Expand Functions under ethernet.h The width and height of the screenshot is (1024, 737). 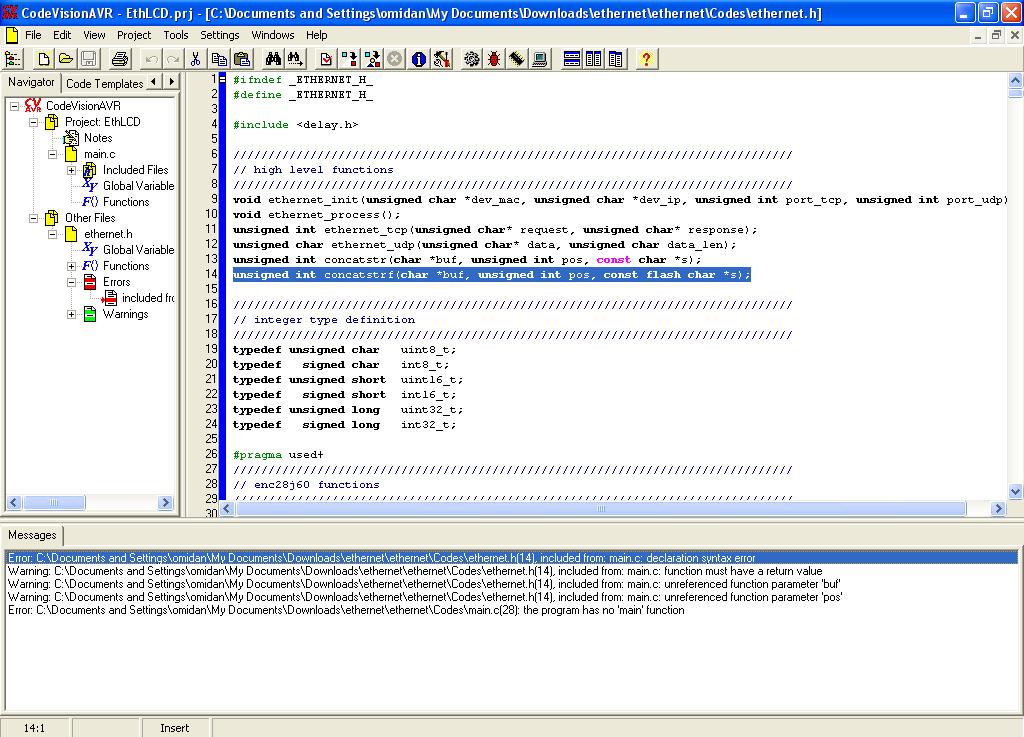[x=71, y=266]
